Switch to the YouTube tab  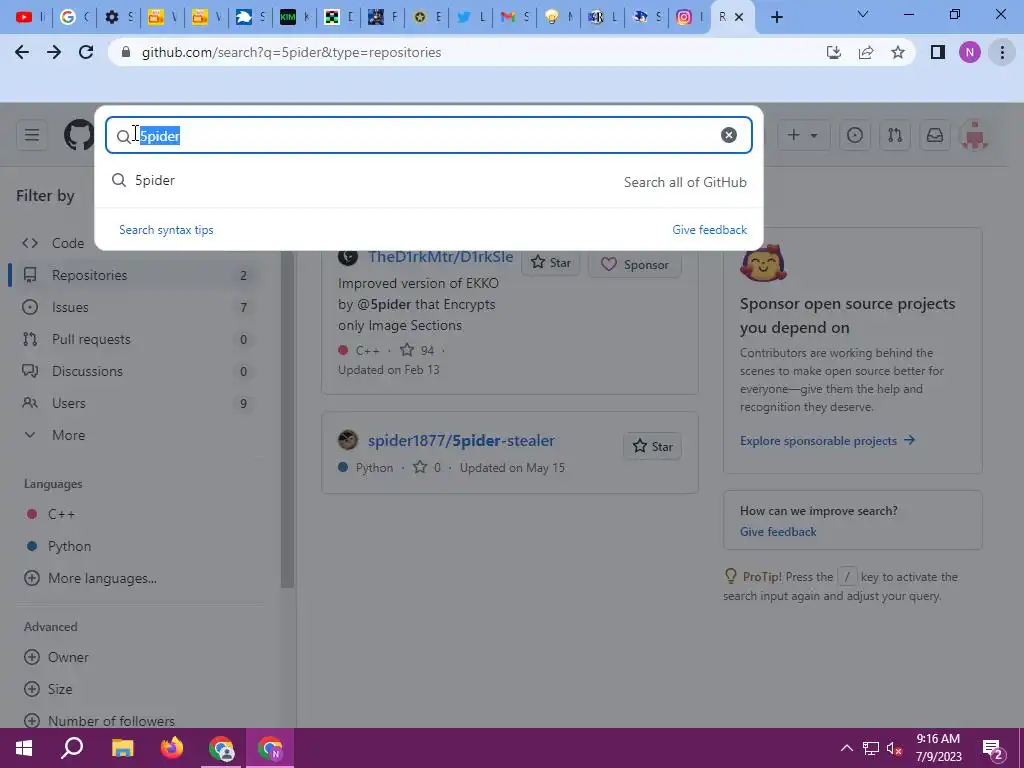(x=29, y=17)
